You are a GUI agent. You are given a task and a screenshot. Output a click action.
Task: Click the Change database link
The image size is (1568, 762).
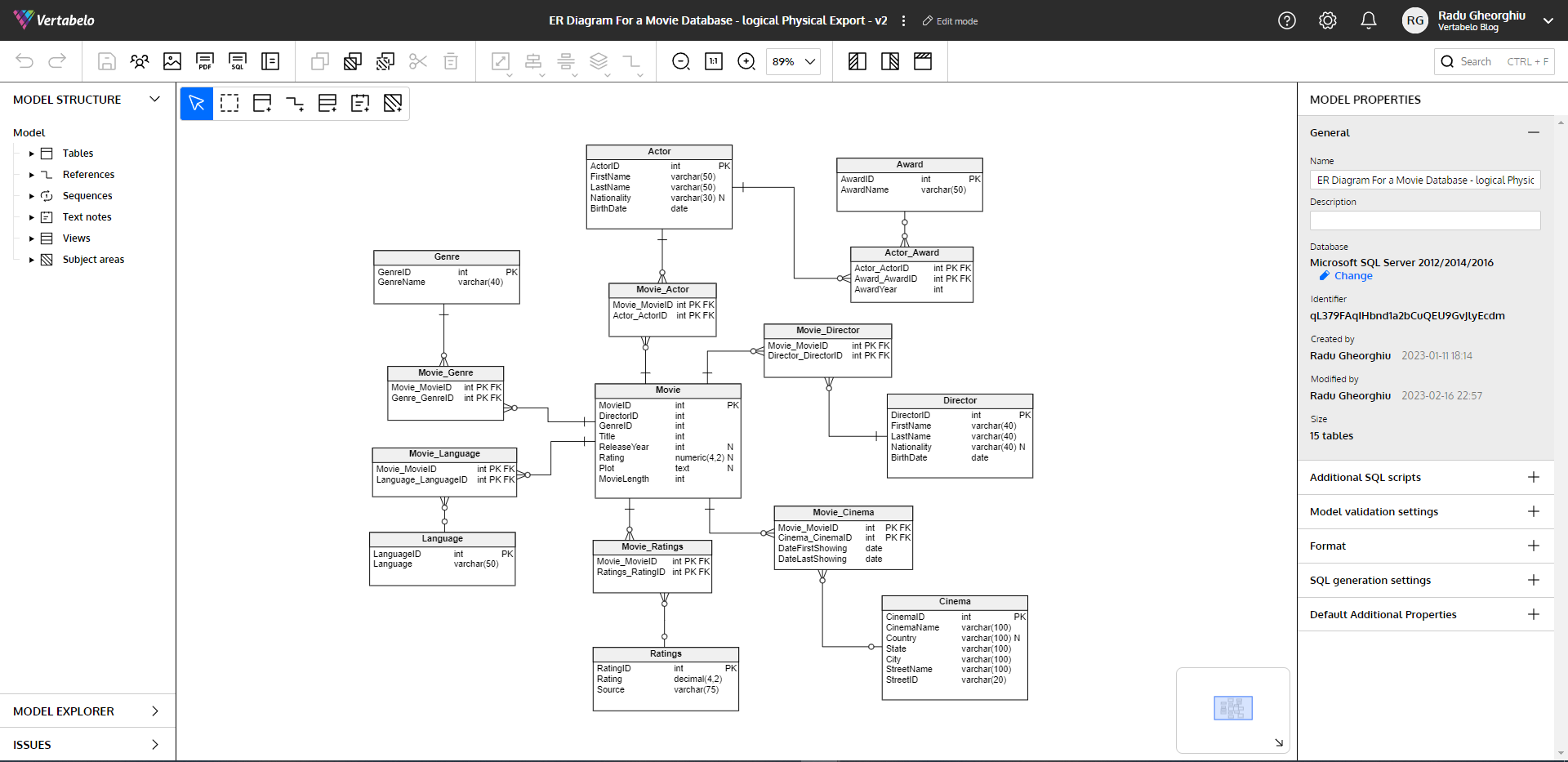[x=1346, y=276]
